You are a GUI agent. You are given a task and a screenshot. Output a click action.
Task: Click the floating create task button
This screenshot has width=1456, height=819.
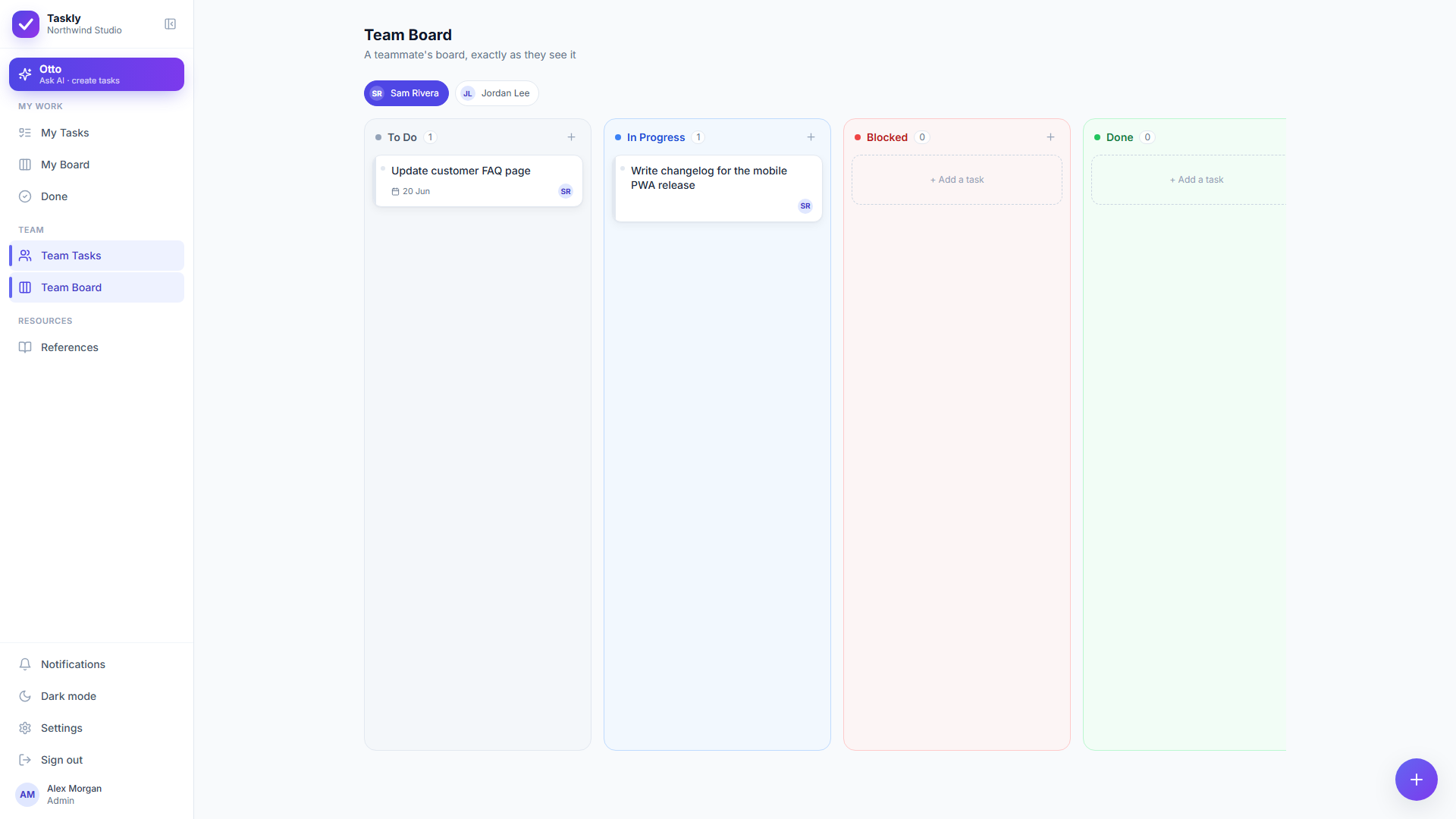click(x=1417, y=780)
